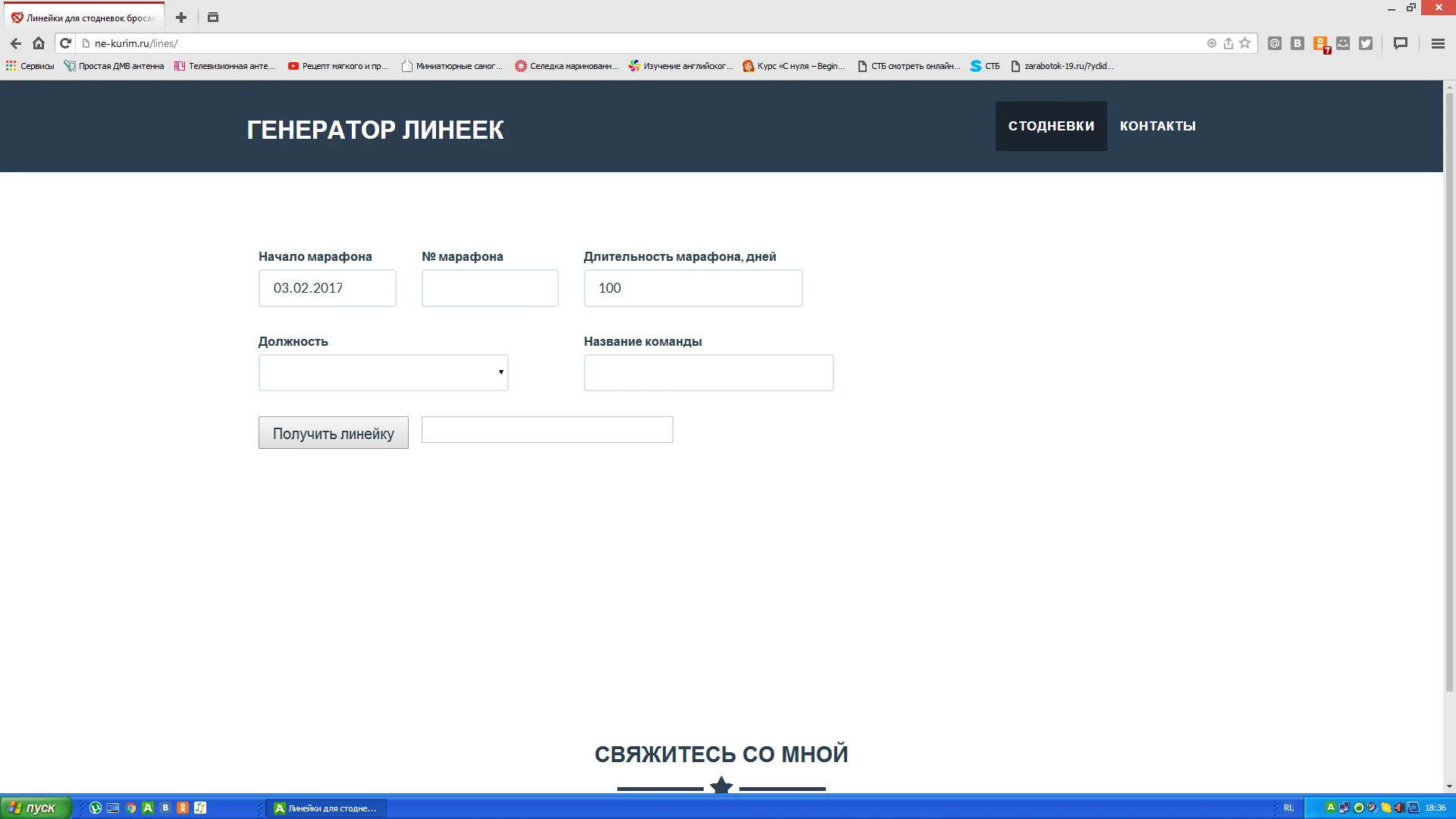Open the КОНТАКТЫ menu item
Screen dimensions: 1456x819
click(1157, 126)
